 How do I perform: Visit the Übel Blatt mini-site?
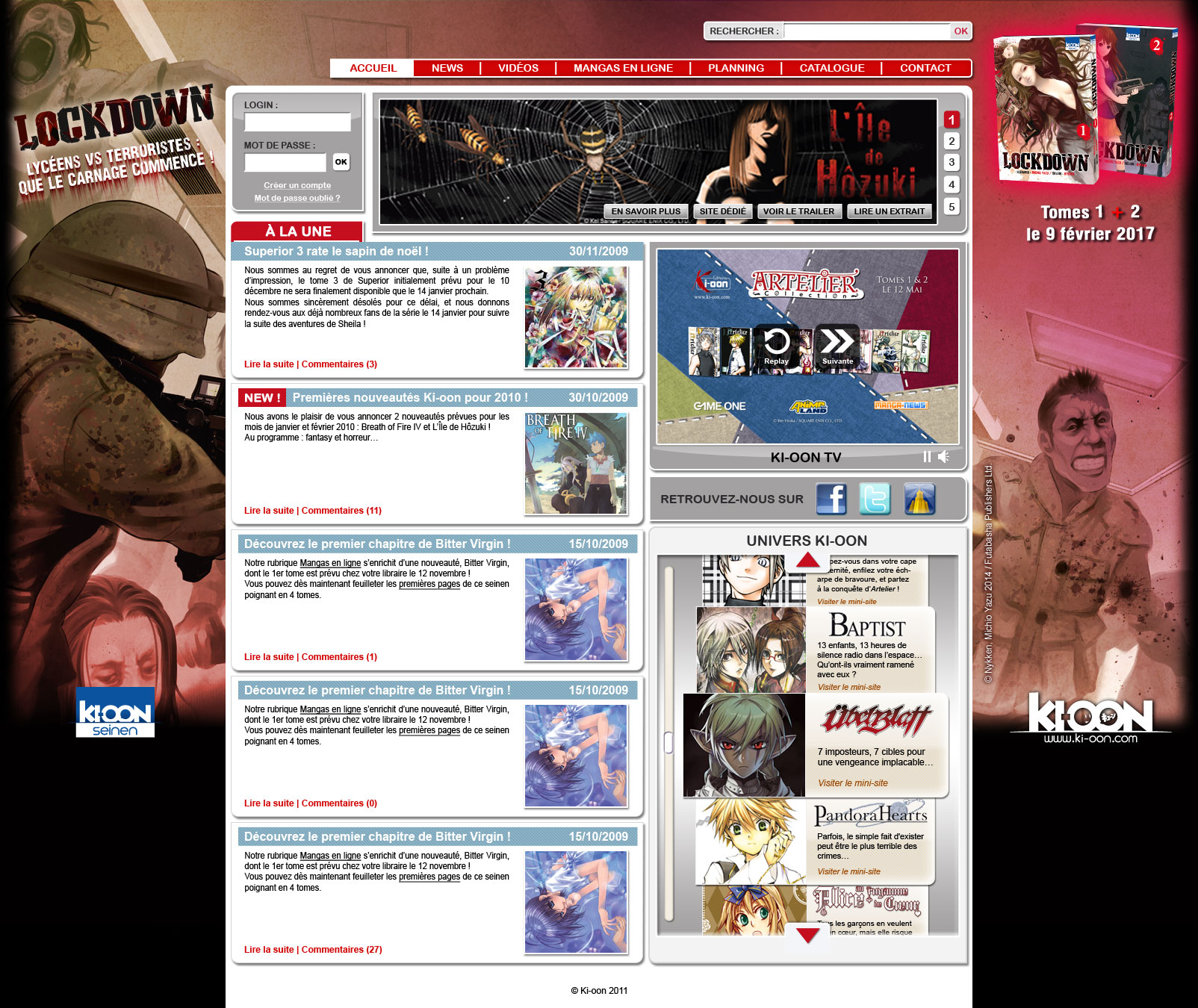click(x=853, y=783)
